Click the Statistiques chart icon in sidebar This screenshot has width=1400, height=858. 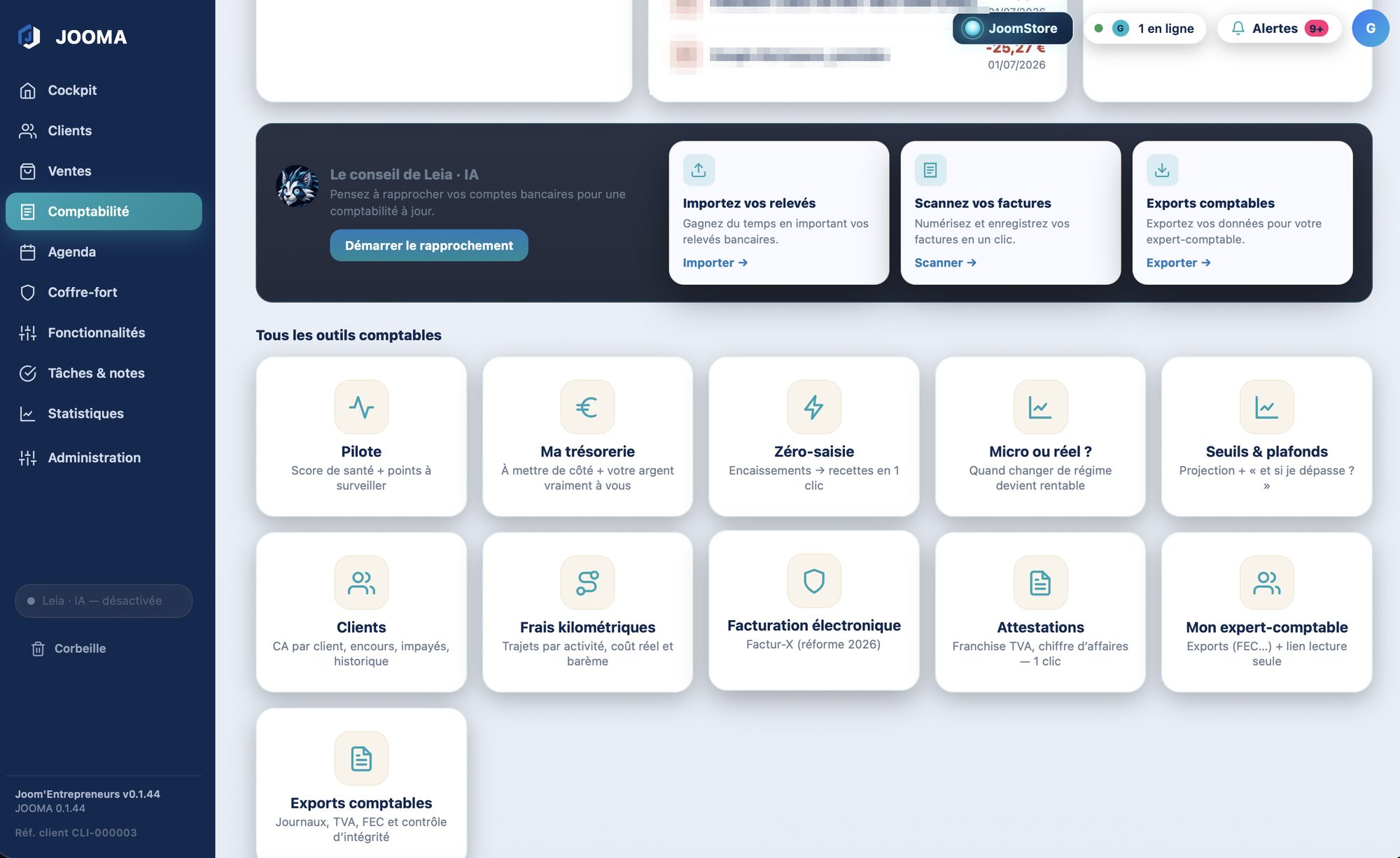point(28,414)
